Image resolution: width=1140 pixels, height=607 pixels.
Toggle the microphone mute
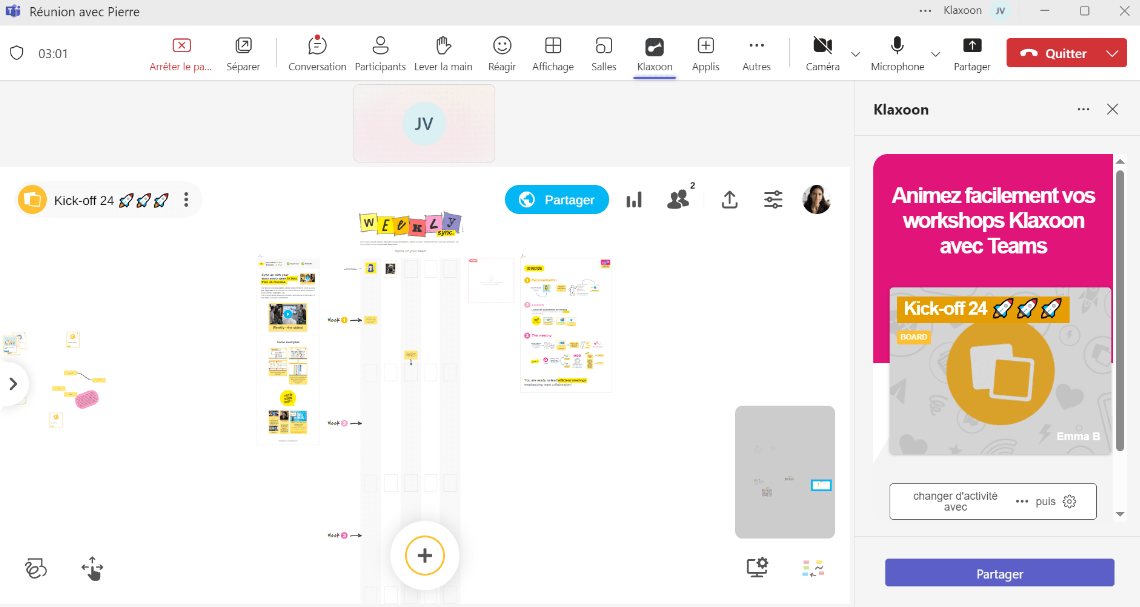[x=897, y=53]
